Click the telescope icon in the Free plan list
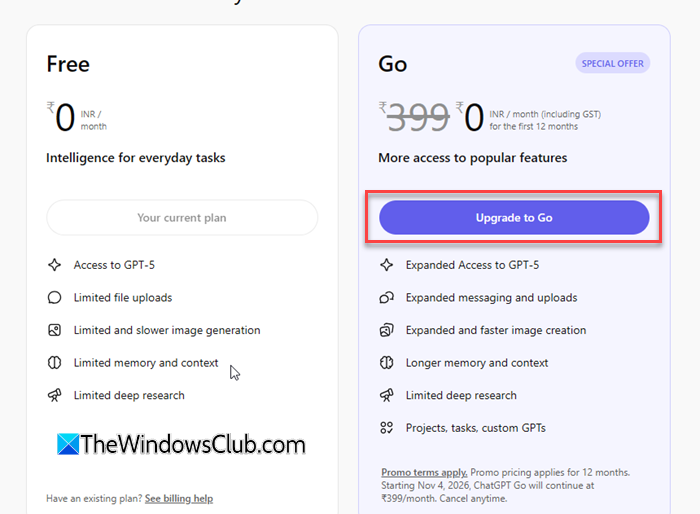This screenshot has width=700, height=514. point(54,395)
